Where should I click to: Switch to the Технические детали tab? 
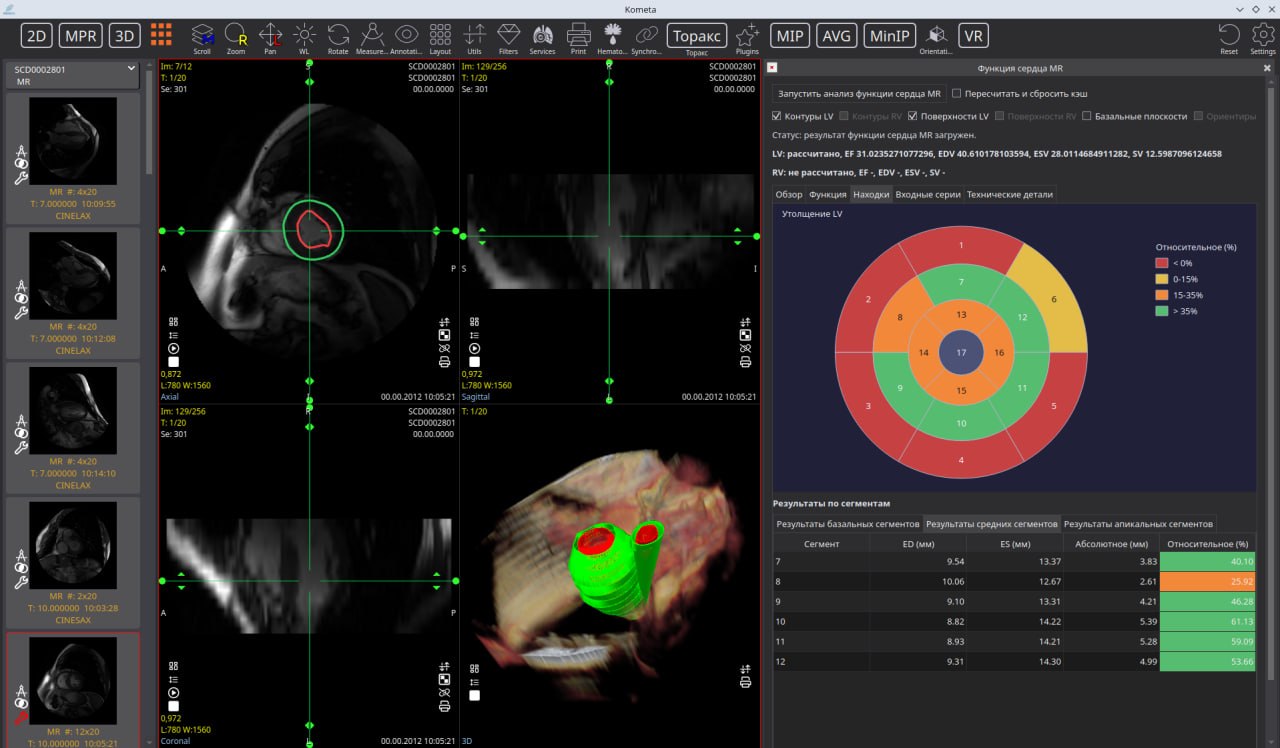1008,194
